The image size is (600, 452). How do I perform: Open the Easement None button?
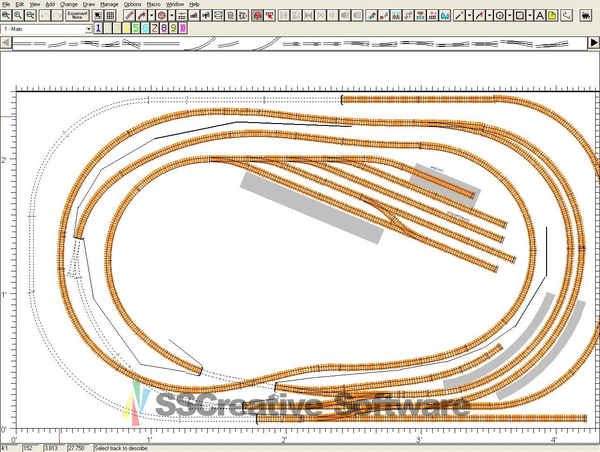click(78, 16)
